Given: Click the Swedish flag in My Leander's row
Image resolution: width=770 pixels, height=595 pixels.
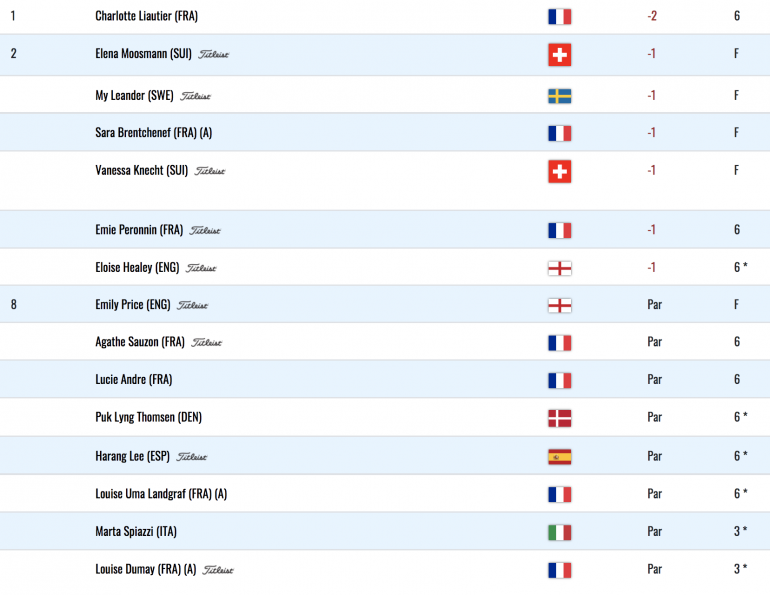Looking at the screenshot, I should pos(559,96).
